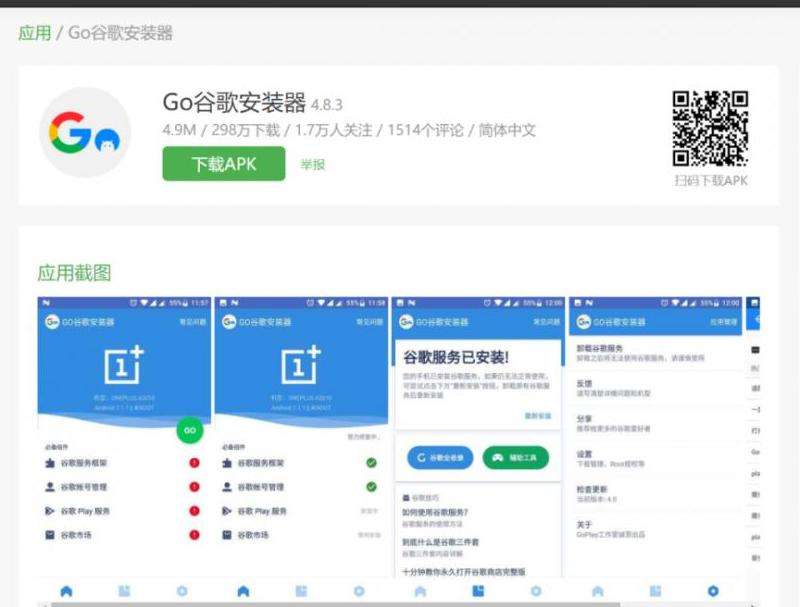Click the green GO floating button in first screenshot
This screenshot has width=800, height=607.
tap(190, 430)
